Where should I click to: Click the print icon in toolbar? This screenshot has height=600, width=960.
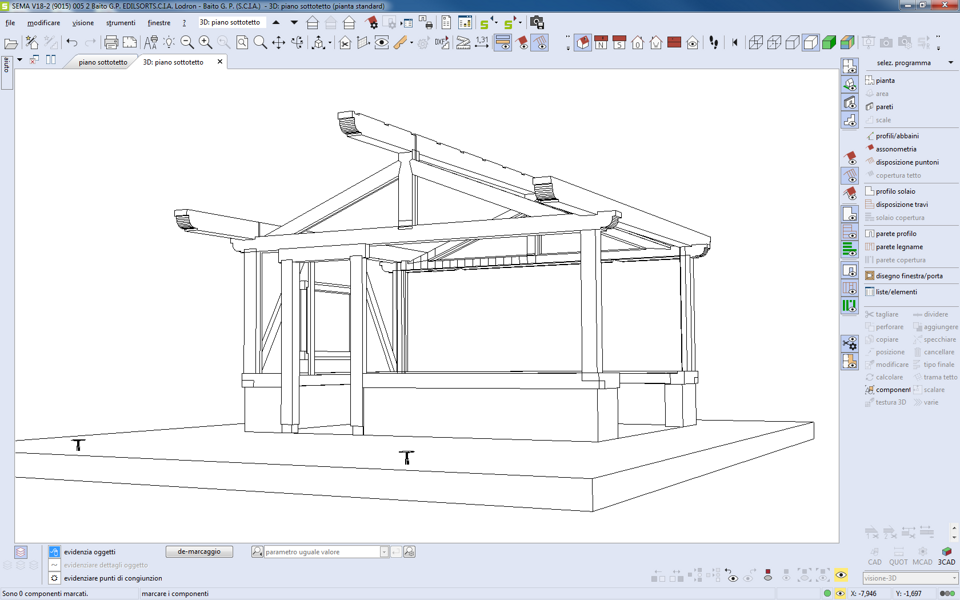(x=111, y=43)
